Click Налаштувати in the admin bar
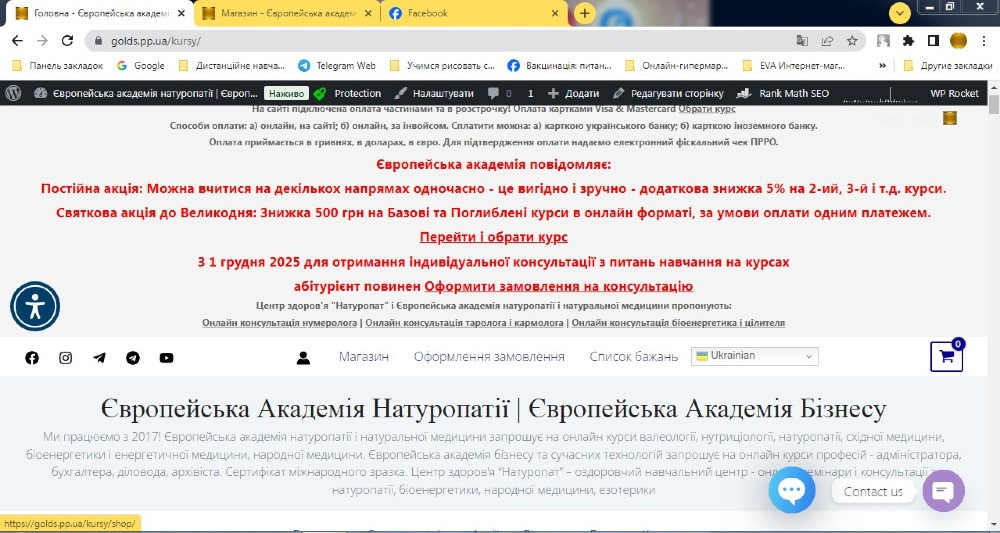The image size is (1000, 533). [434, 93]
